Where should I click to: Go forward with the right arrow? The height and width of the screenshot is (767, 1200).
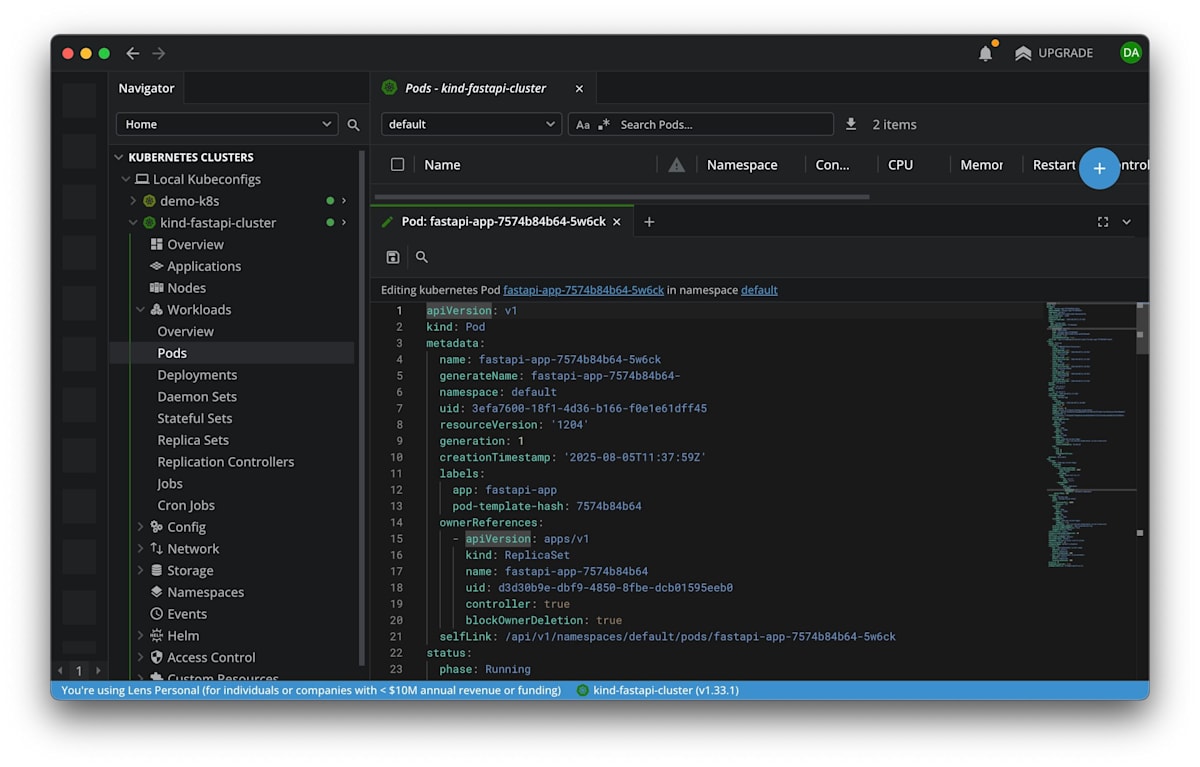[x=158, y=53]
